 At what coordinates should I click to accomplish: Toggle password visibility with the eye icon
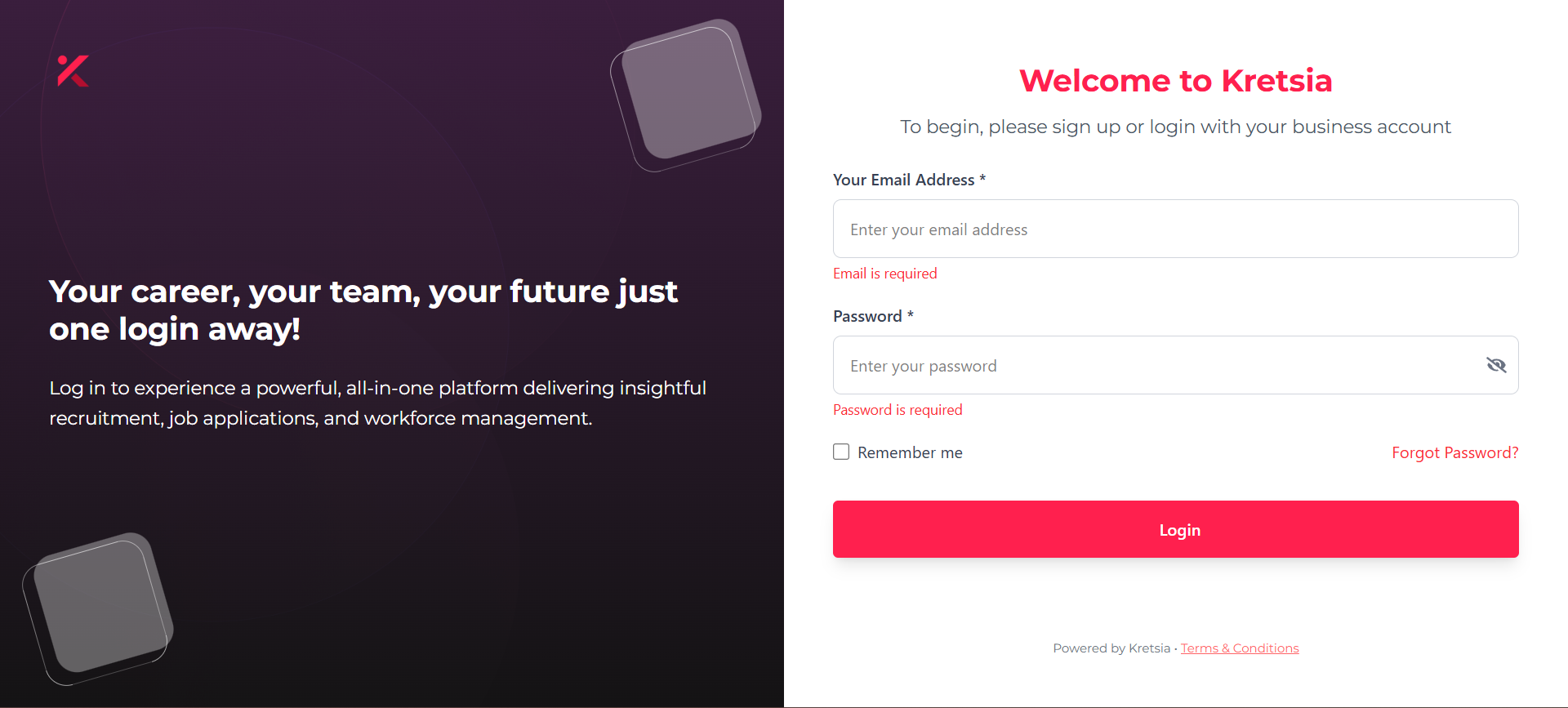point(1496,365)
